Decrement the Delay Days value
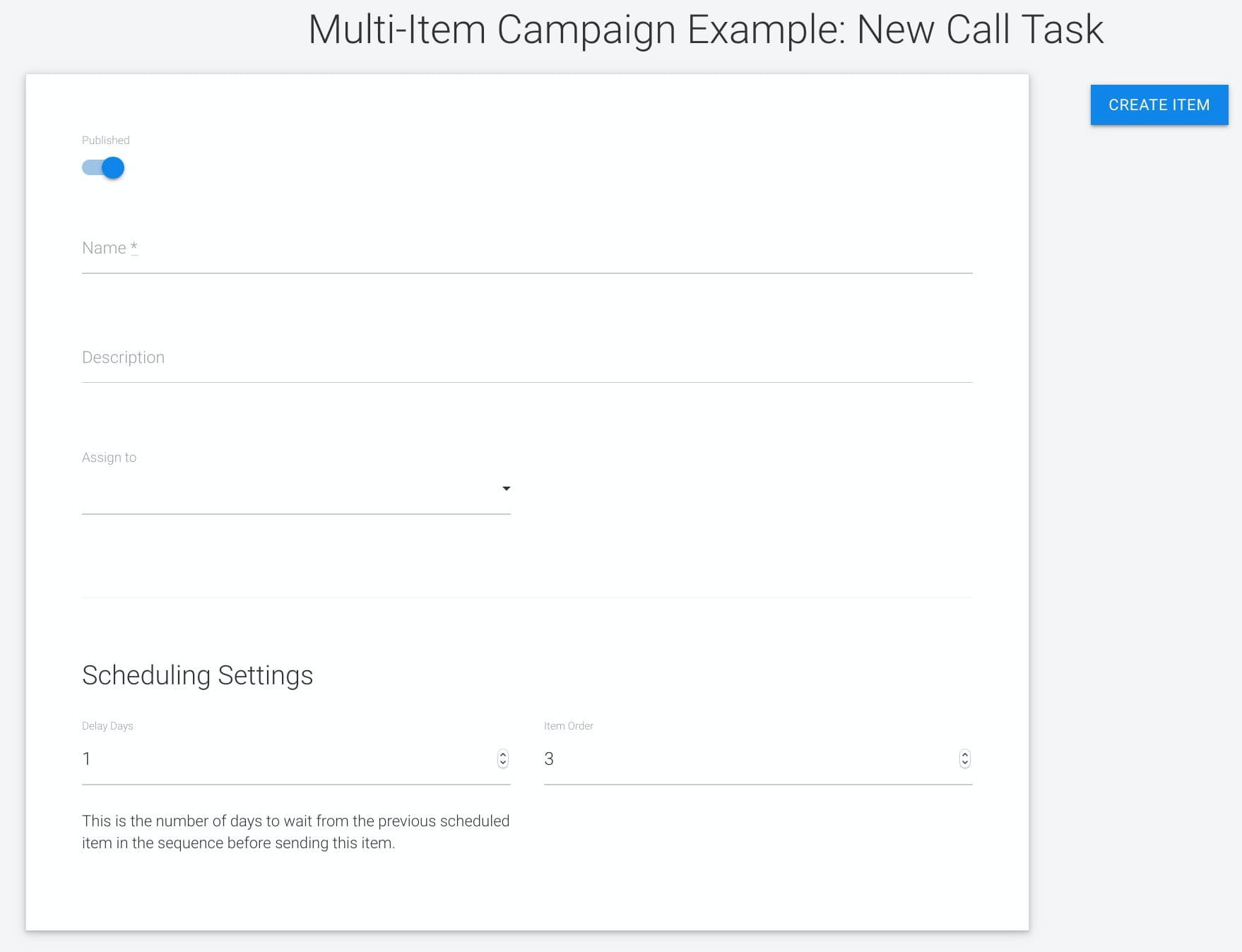 [502, 763]
